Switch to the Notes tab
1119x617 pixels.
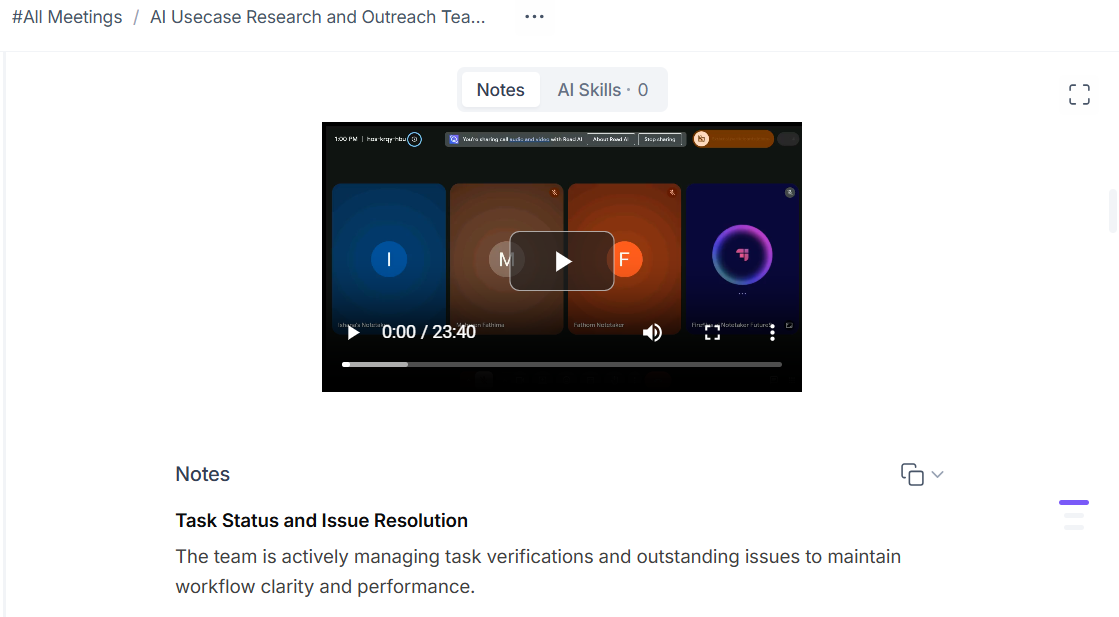(500, 90)
